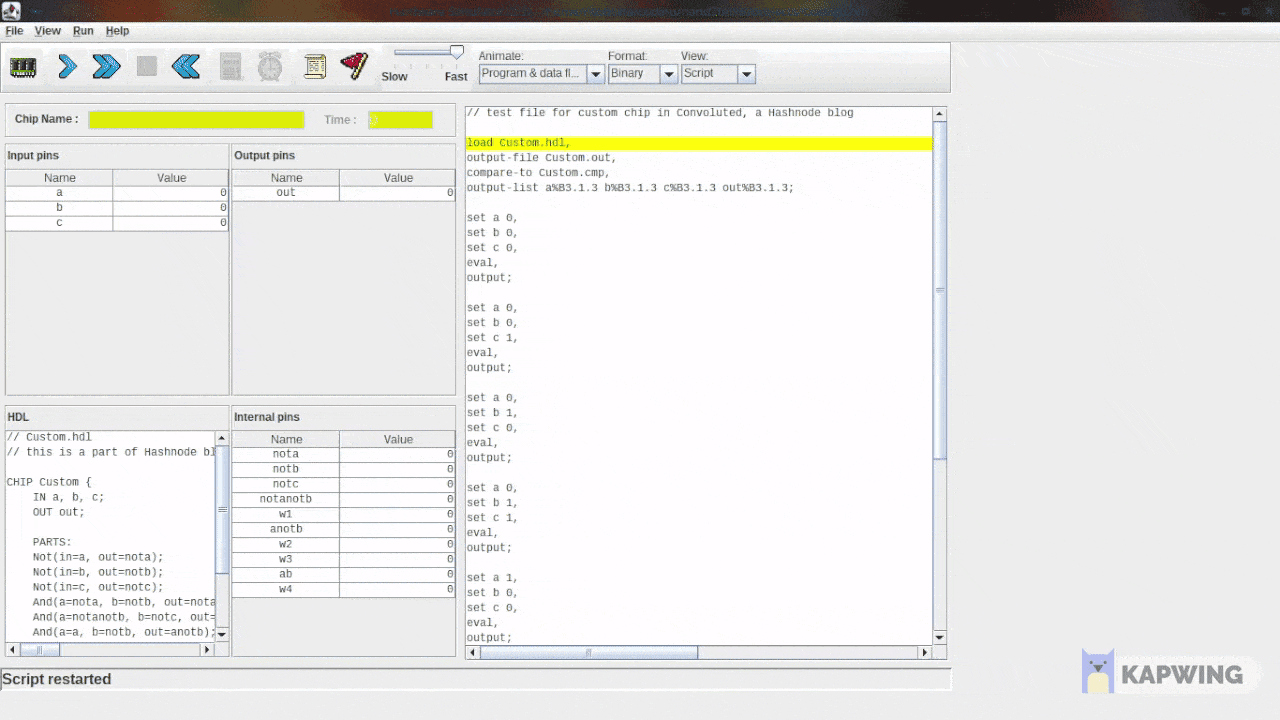
Task: Click 'output-file Custom.out,' script line
Action: point(541,158)
